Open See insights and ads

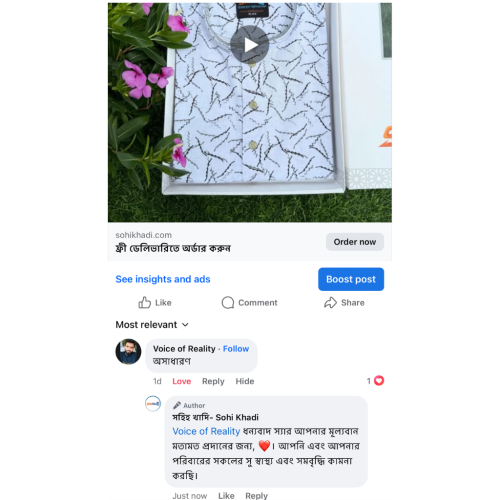pyautogui.click(x=163, y=279)
